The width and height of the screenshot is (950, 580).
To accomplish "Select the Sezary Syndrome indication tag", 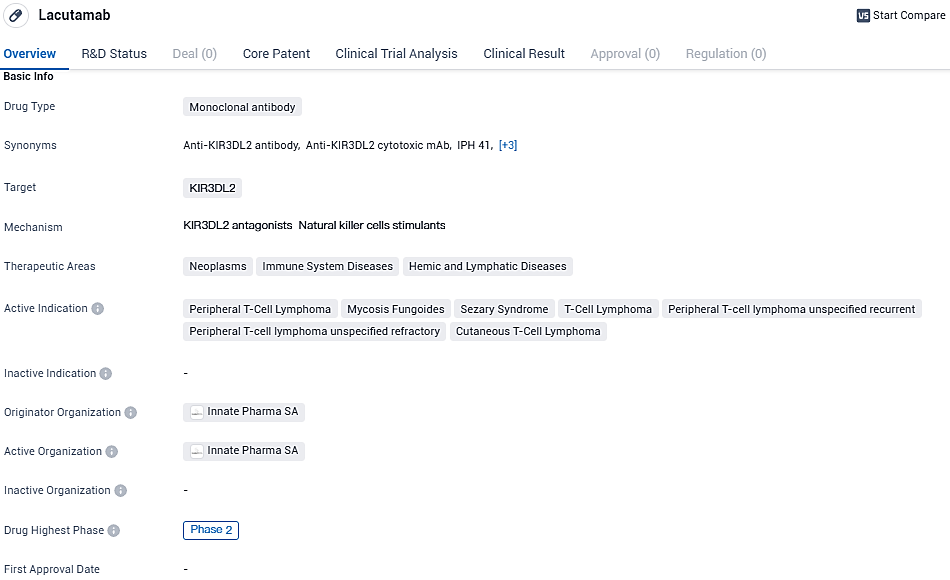I will [504, 309].
